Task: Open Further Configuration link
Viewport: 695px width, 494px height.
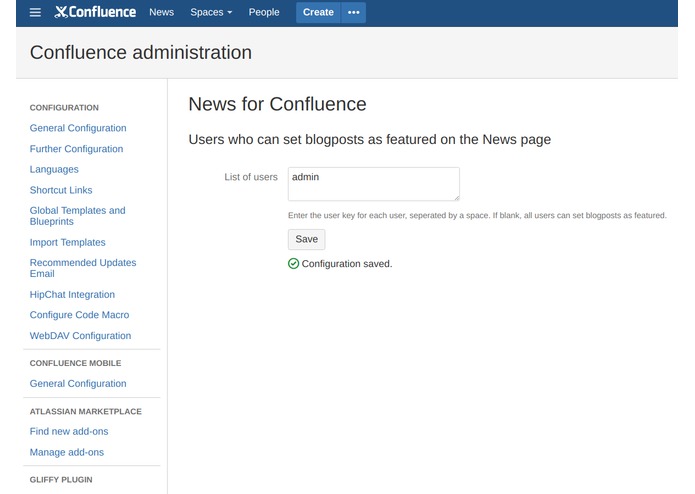Action: pos(76,149)
